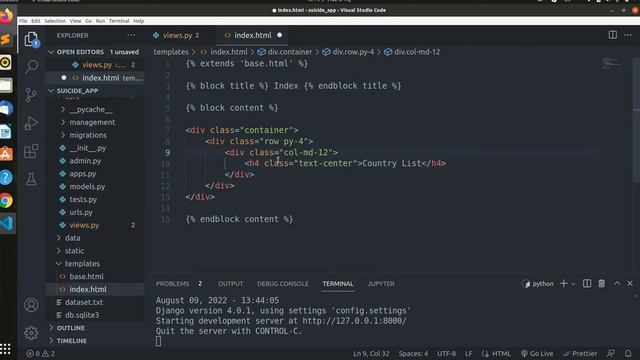Open base.html in the explorer

[86, 276]
